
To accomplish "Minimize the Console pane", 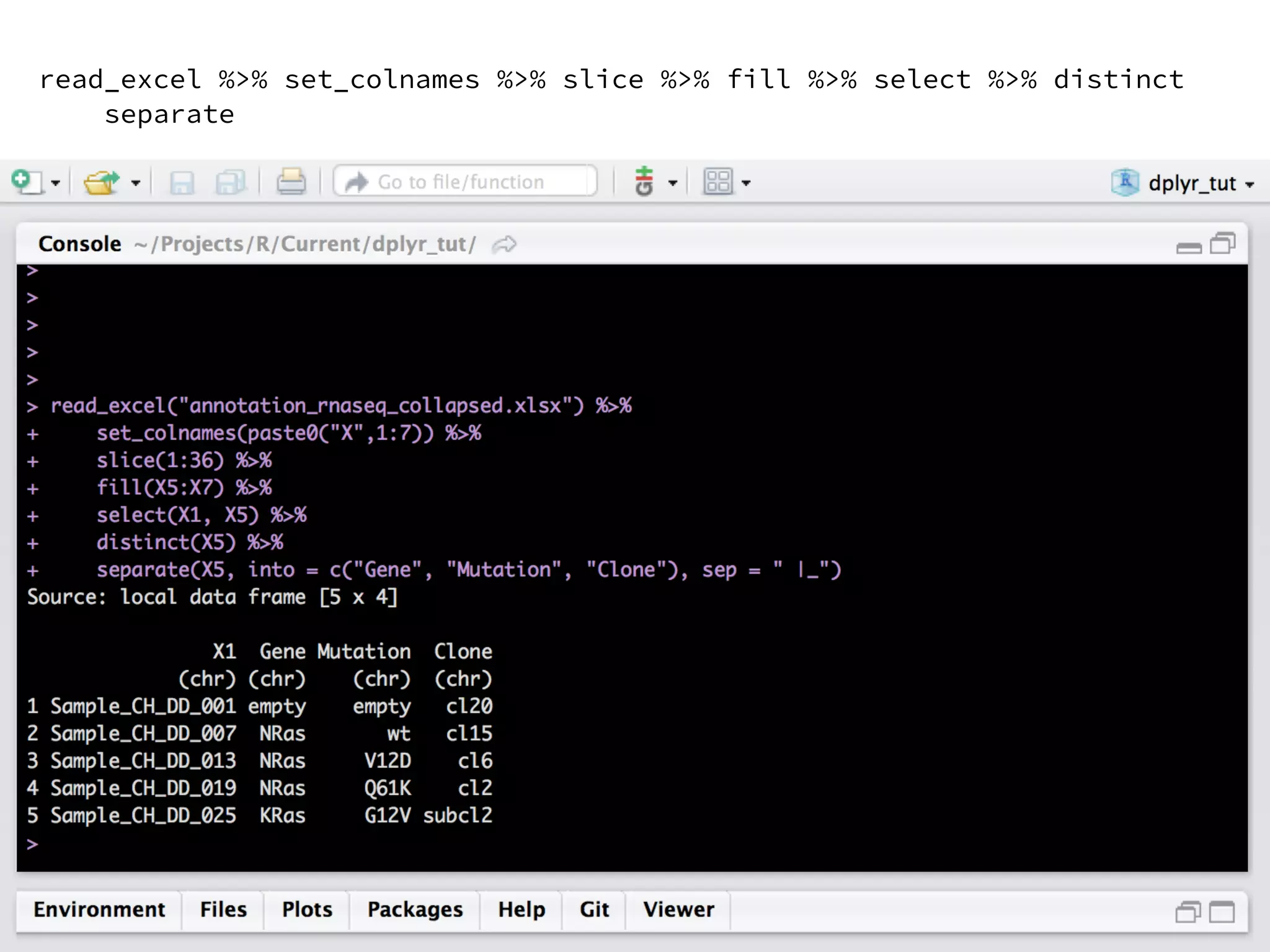I will pyautogui.click(x=1189, y=247).
